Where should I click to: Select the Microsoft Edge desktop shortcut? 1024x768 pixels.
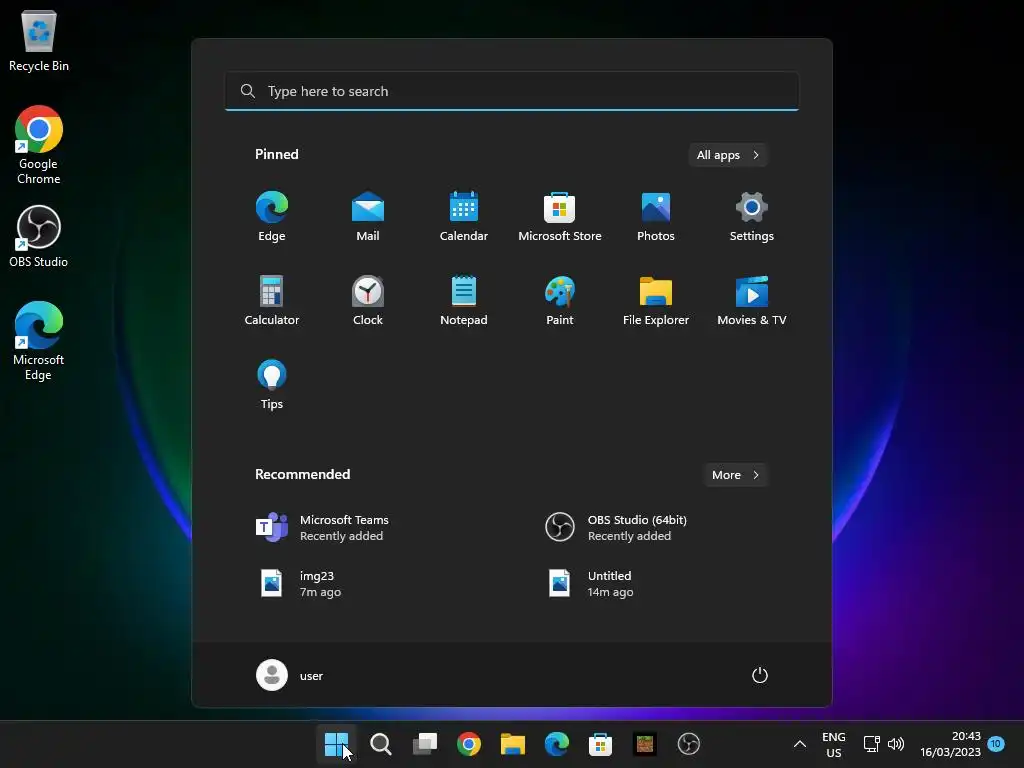click(39, 341)
